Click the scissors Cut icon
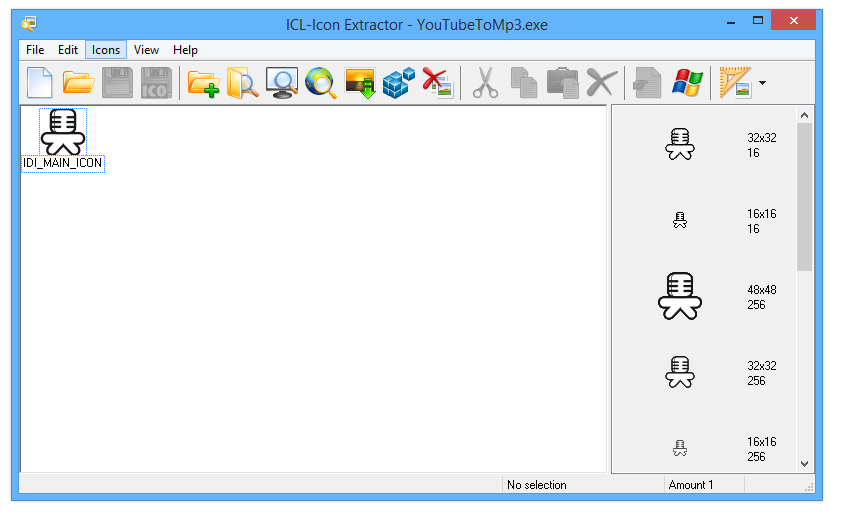This screenshot has width=843, height=519. click(485, 83)
